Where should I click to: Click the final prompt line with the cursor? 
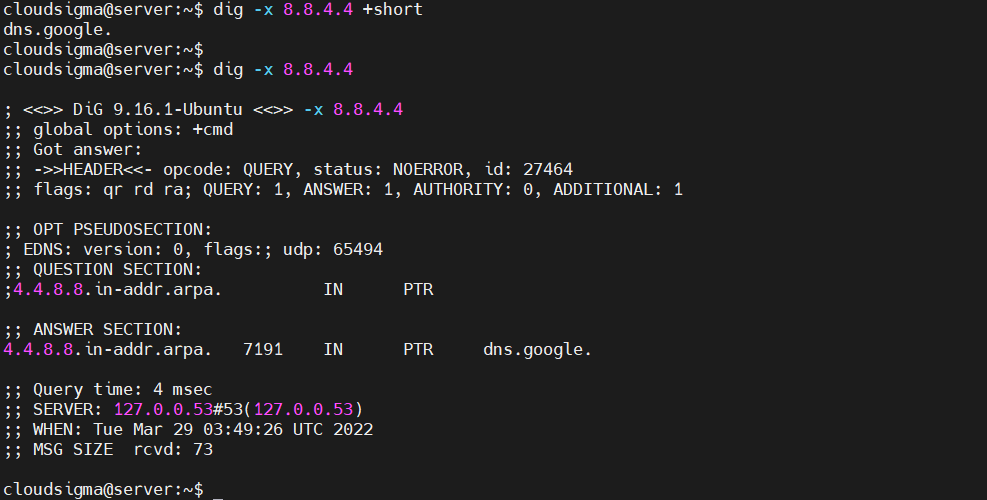113,490
